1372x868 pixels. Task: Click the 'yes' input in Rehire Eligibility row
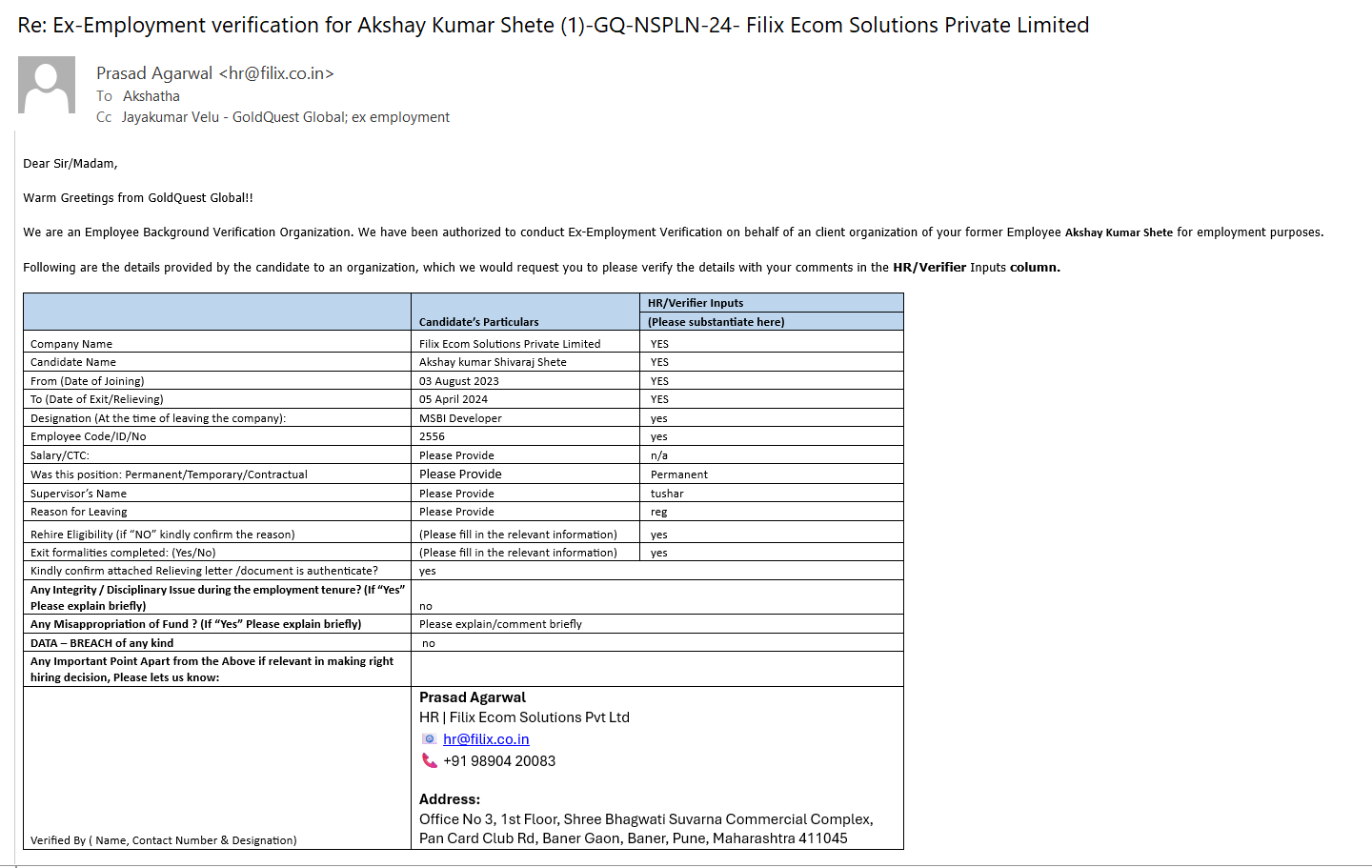(659, 535)
